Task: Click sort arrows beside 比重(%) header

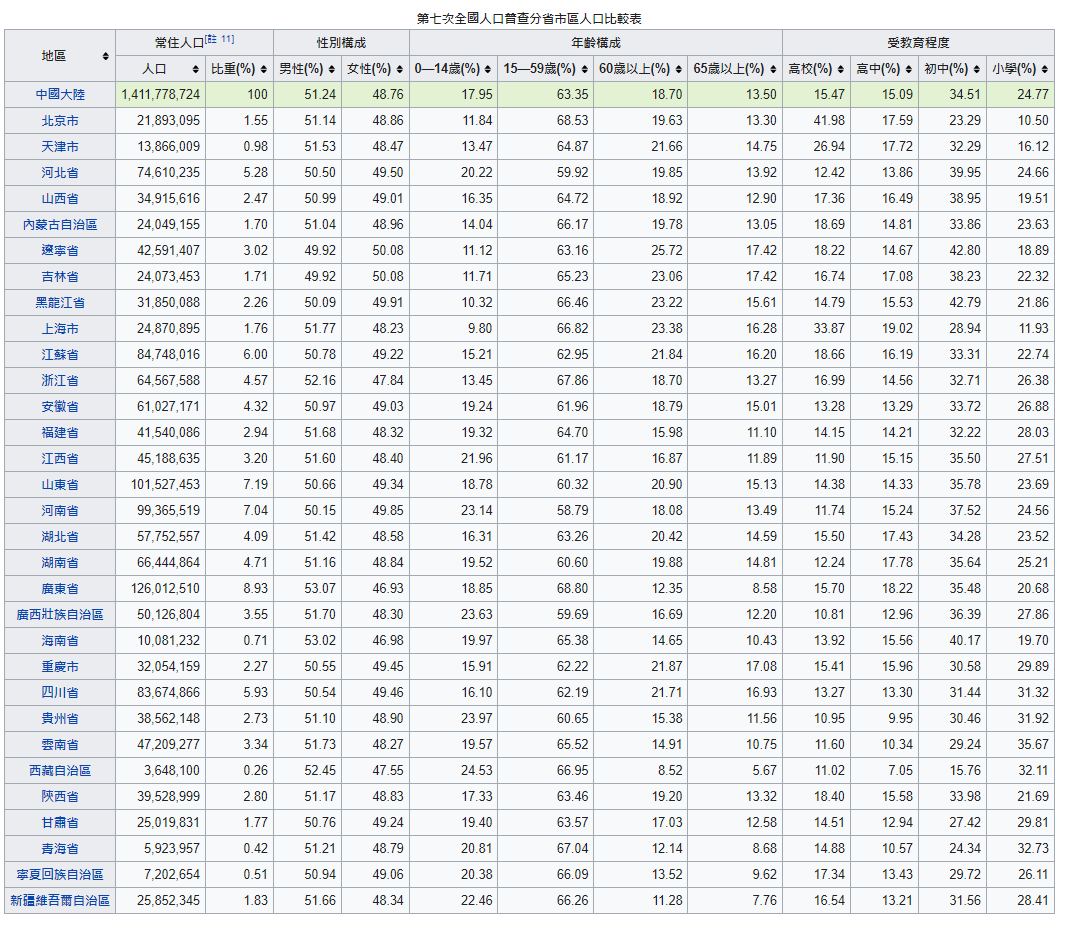Action: [x=264, y=69]
